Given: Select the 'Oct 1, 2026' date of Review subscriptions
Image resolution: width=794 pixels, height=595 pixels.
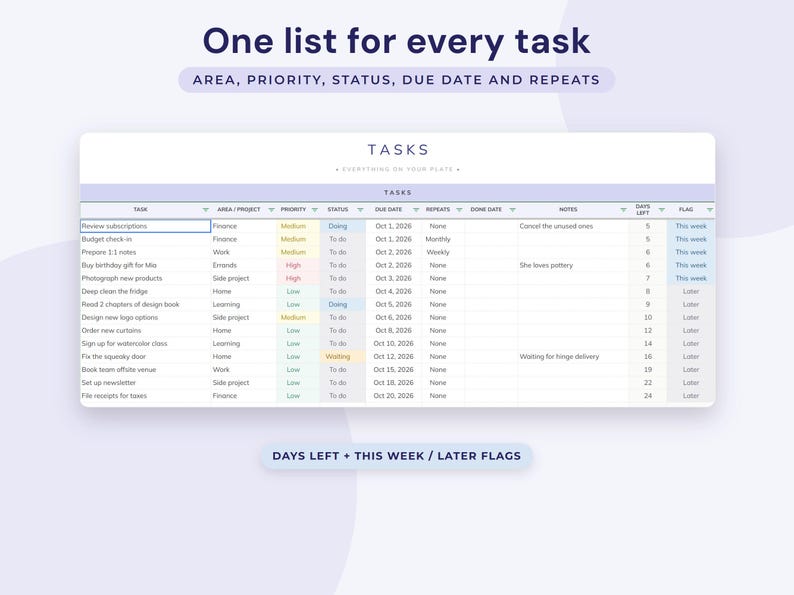Looking at the screenshot, I should pos(393,226).
